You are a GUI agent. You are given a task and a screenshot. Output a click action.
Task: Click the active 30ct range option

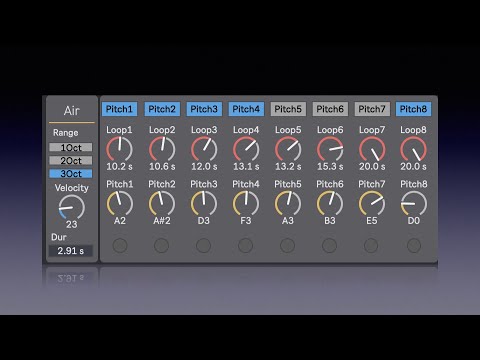coord(71,173)
